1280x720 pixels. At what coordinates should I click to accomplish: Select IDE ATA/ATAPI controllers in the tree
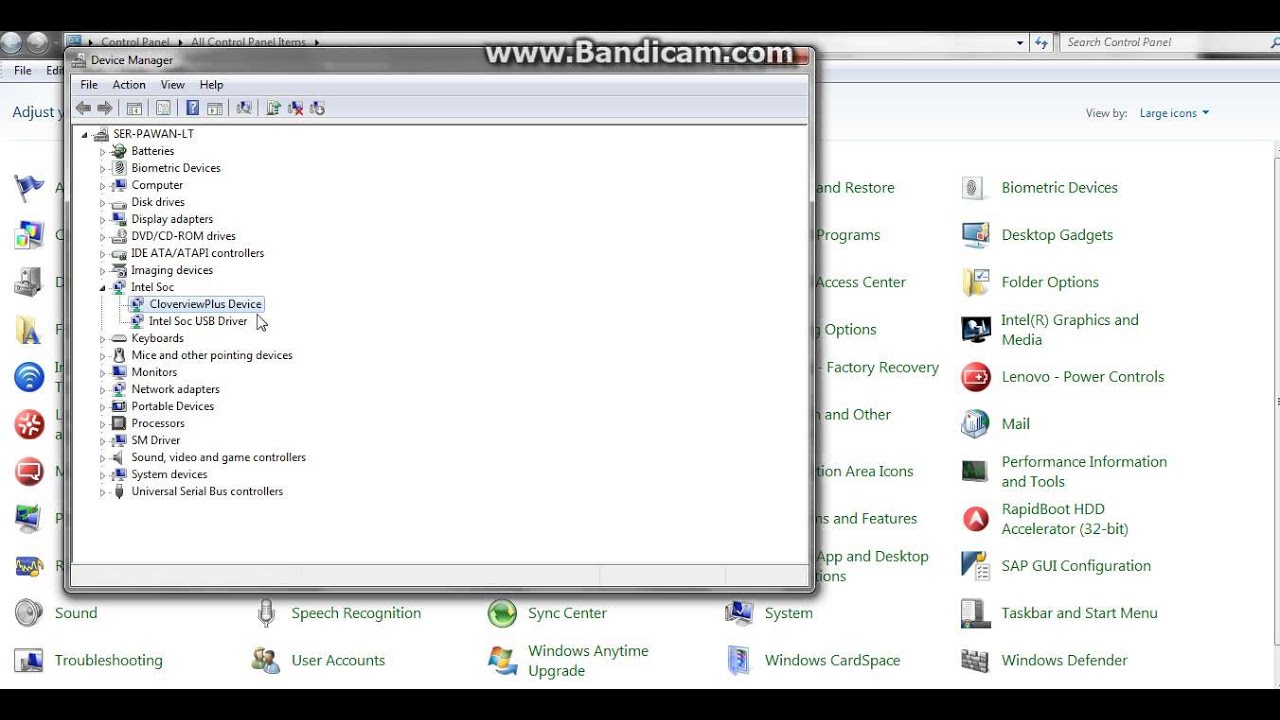click(x=197, y=253)
